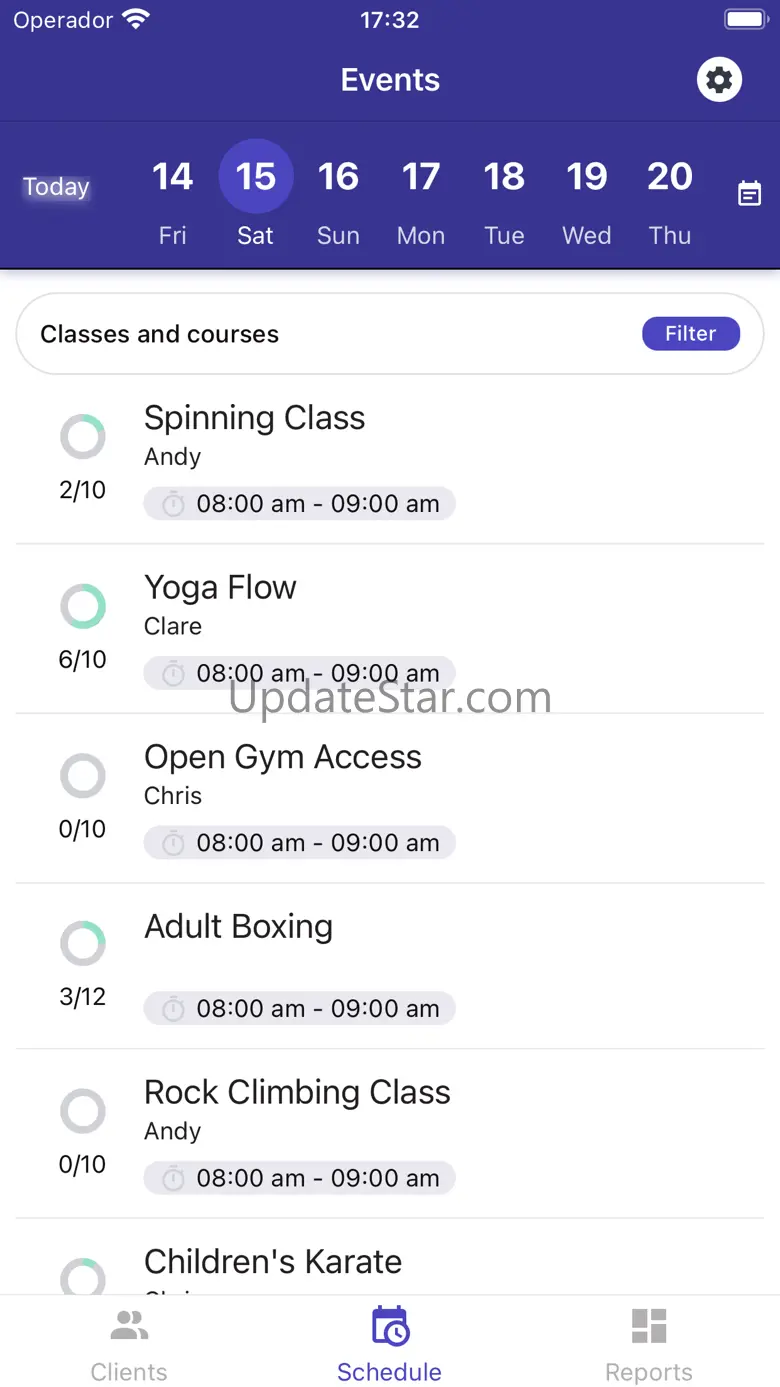Click Yoga Flow attendance ring
The width and height of the screenshot is (780, 1387).
(83, 606)
